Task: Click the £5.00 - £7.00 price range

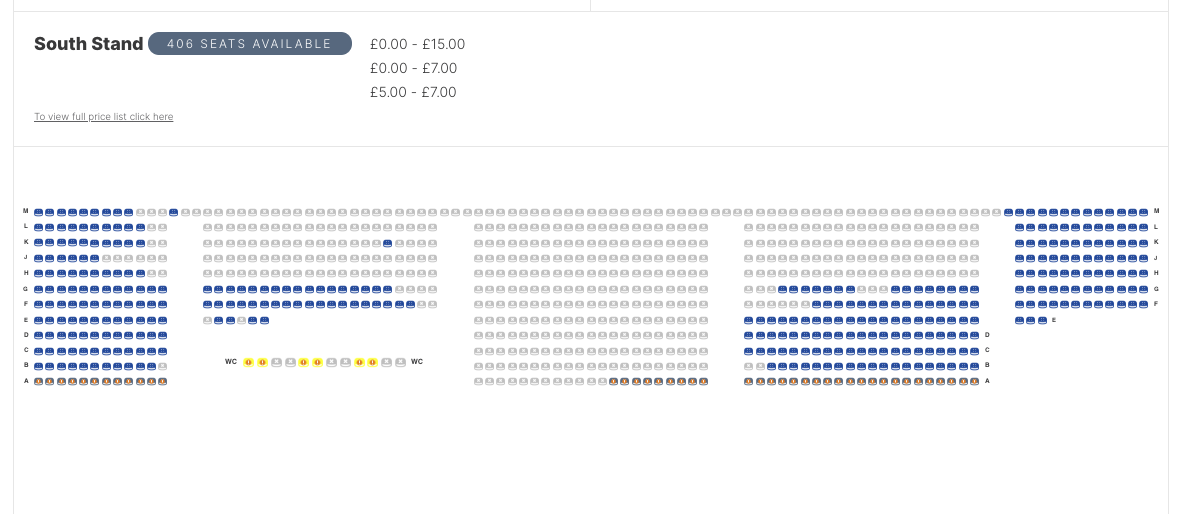Action: click(413, 92)
